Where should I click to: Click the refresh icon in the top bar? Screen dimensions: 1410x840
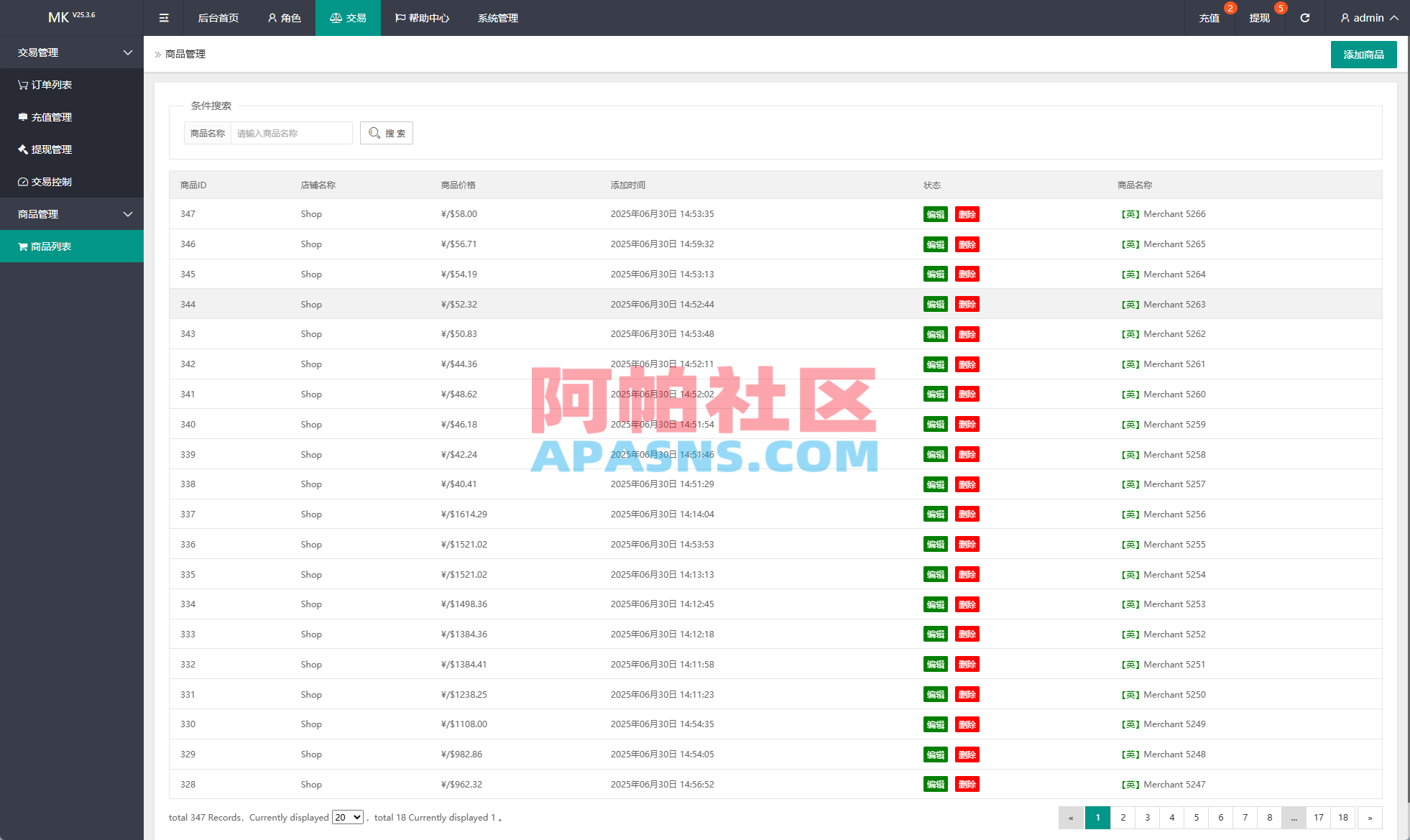(x=1304, y=17)
